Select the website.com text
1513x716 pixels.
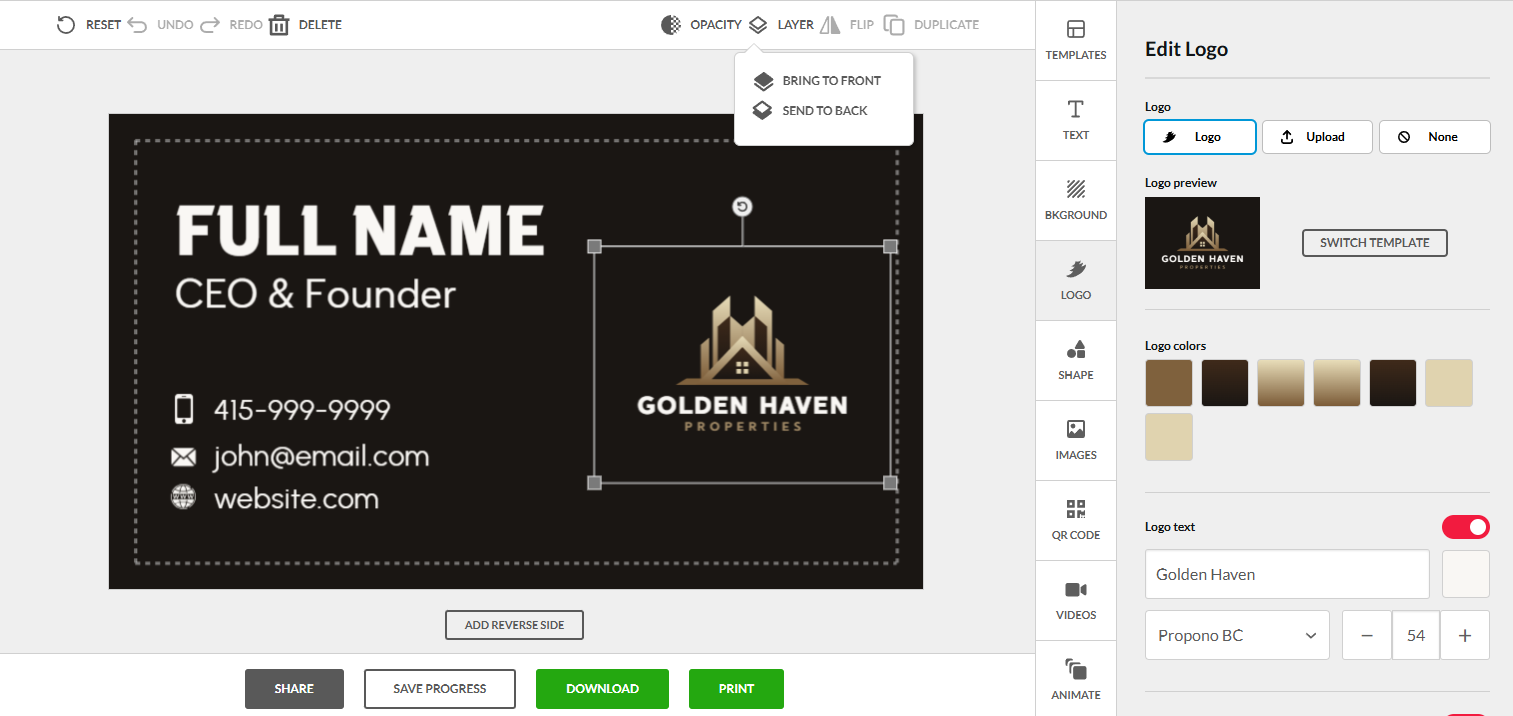pos(296,498)
